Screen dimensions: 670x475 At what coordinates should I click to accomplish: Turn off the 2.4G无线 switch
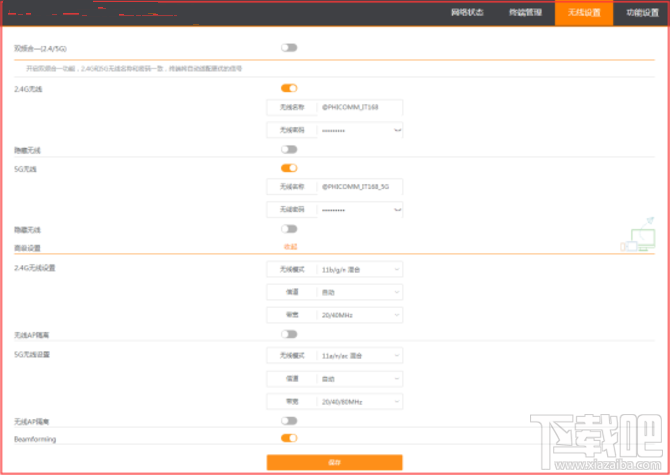(289, 88)
